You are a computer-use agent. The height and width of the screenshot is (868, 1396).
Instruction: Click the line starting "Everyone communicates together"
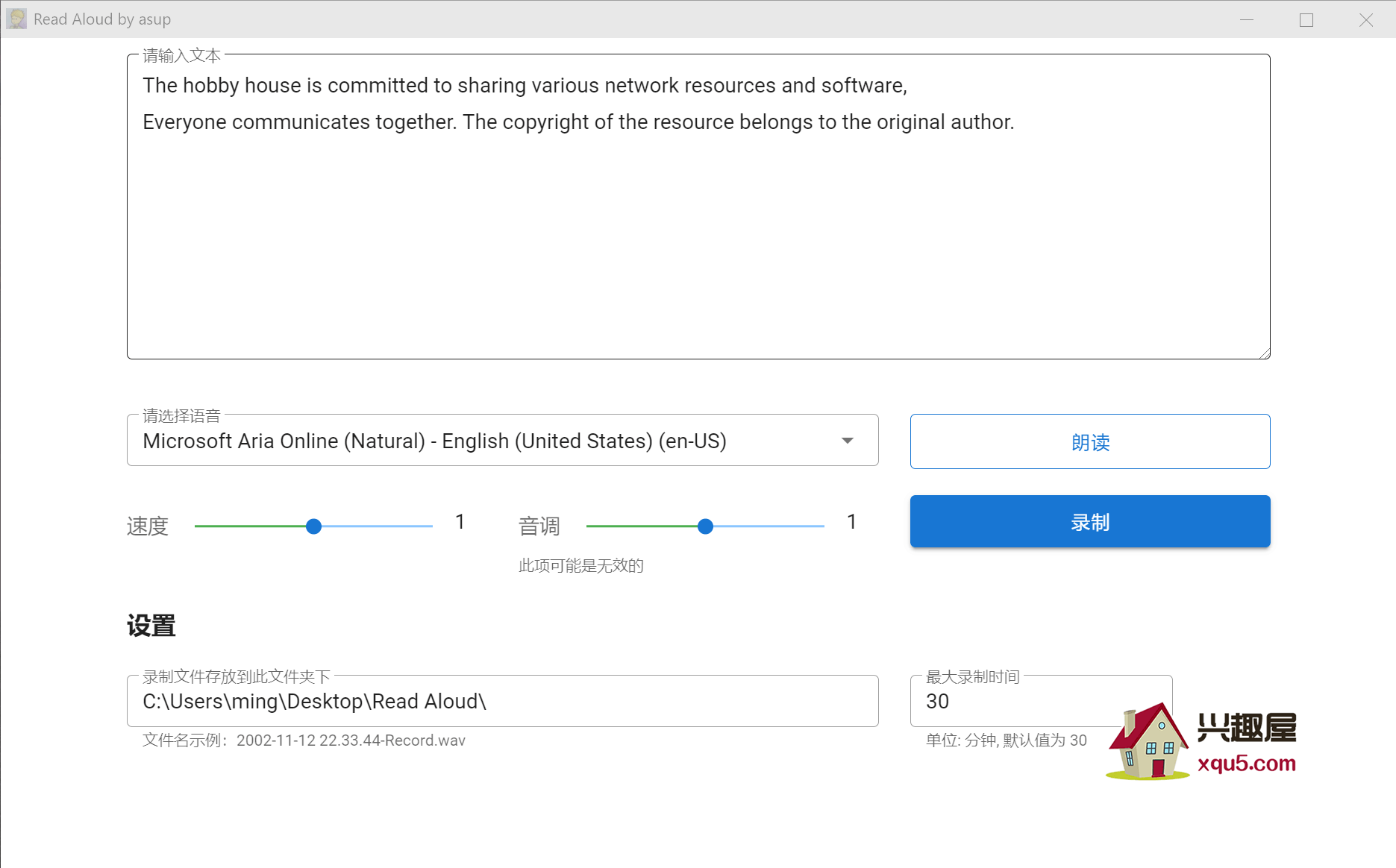[x=578, y=122]
